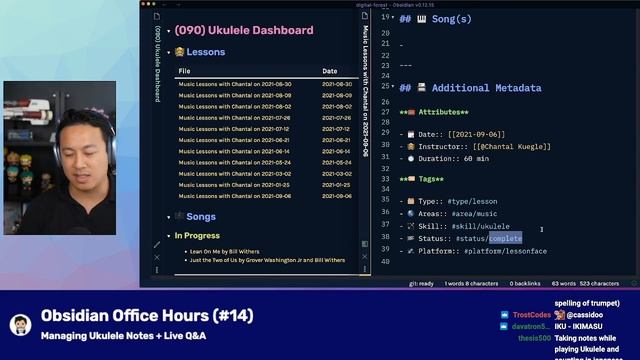Open Music Lessons with Chantal on 2021-03-02

234,174
